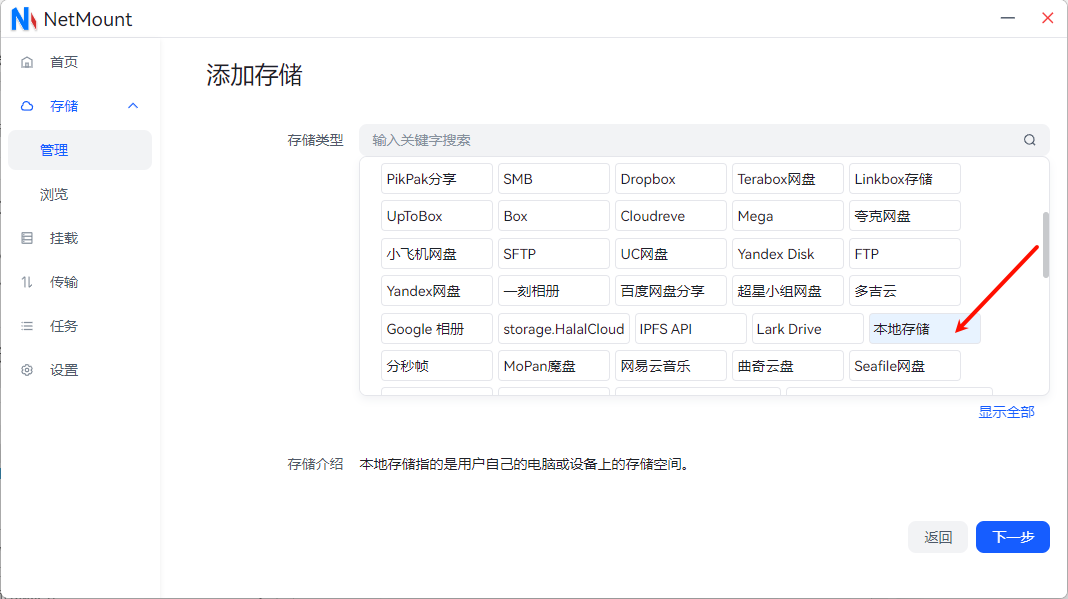Screen dimensions: 1068x599
Task: Click the 下一步 button
Action: point(1013,537)
